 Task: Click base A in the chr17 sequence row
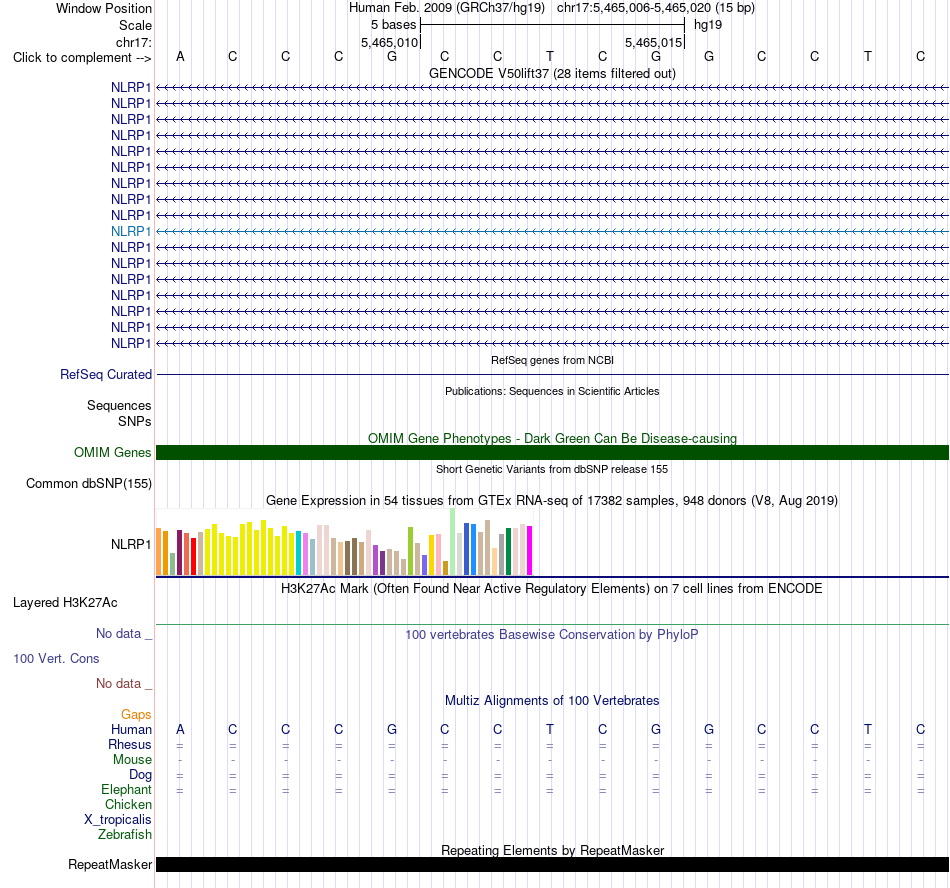(x=180, y=56)
